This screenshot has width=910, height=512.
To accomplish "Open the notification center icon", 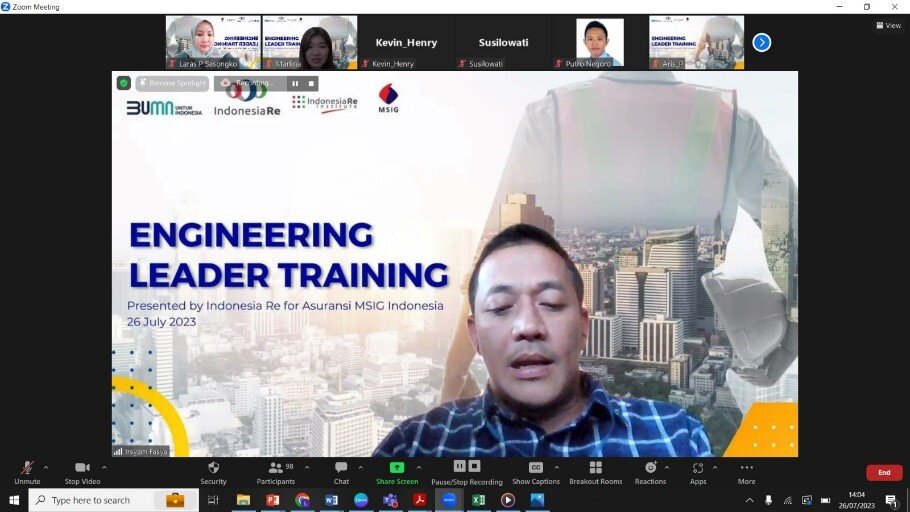I will [x=891, y=500].
